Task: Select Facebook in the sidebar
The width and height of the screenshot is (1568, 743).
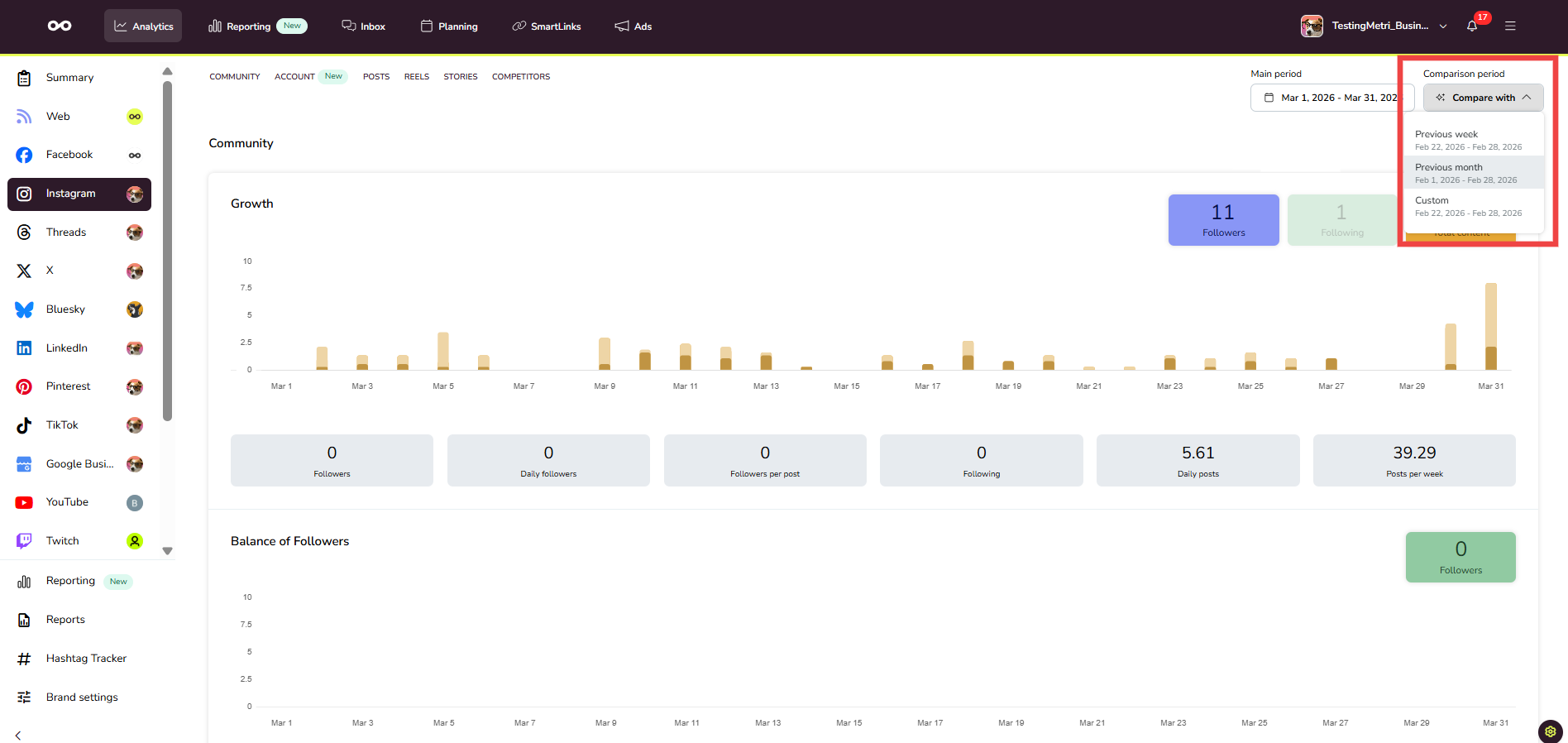Action: point(79,155)
